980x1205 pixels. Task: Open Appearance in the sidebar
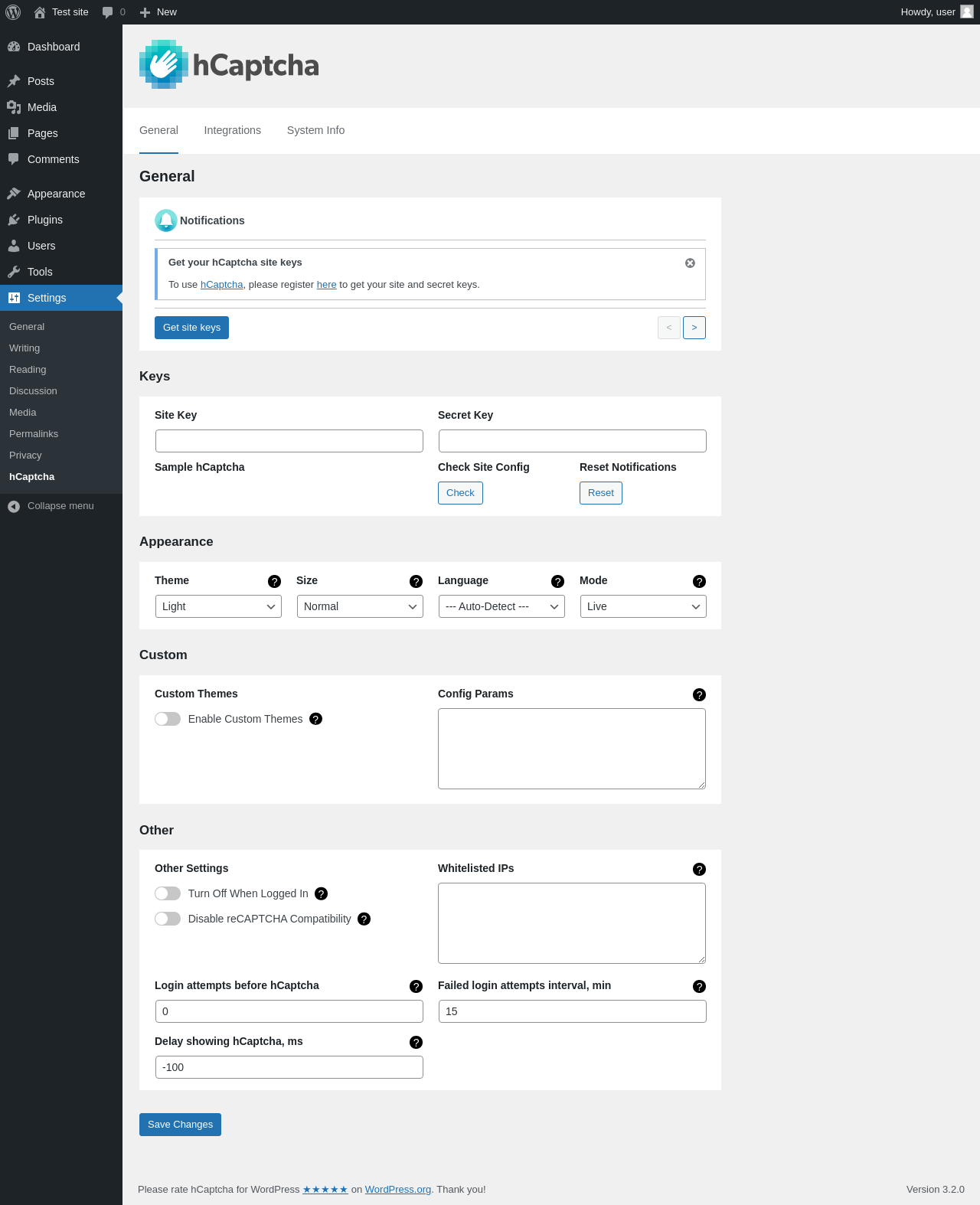tap(61, 194)
